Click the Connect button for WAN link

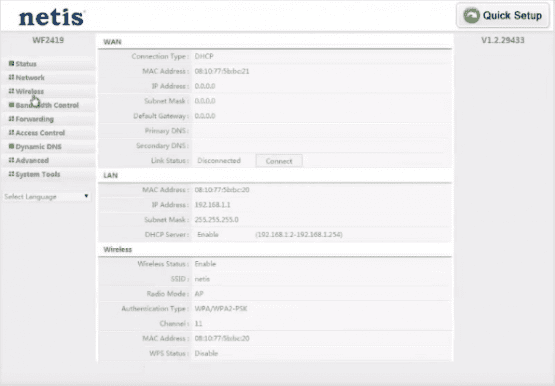click(x=279, y=161)
